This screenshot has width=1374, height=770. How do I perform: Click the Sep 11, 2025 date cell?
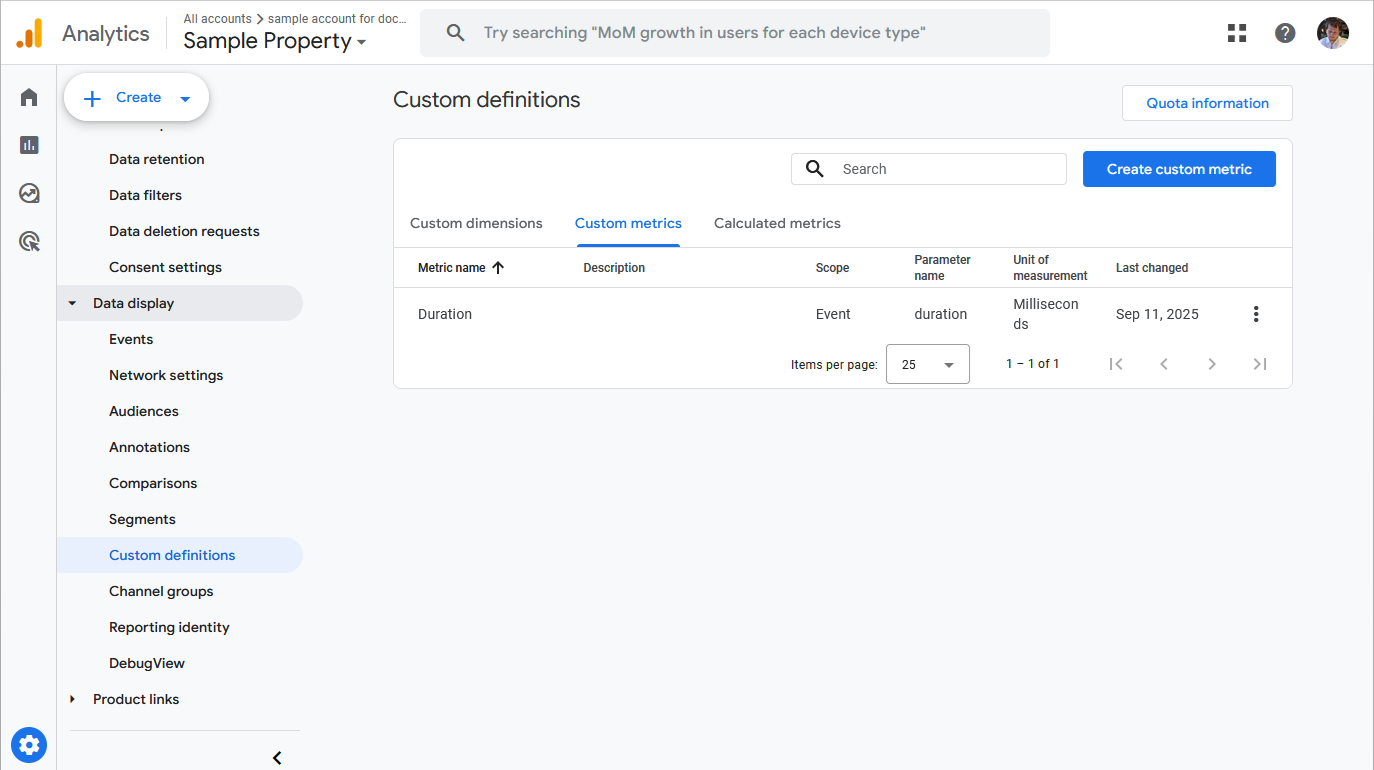click(x=1157, y=314)
